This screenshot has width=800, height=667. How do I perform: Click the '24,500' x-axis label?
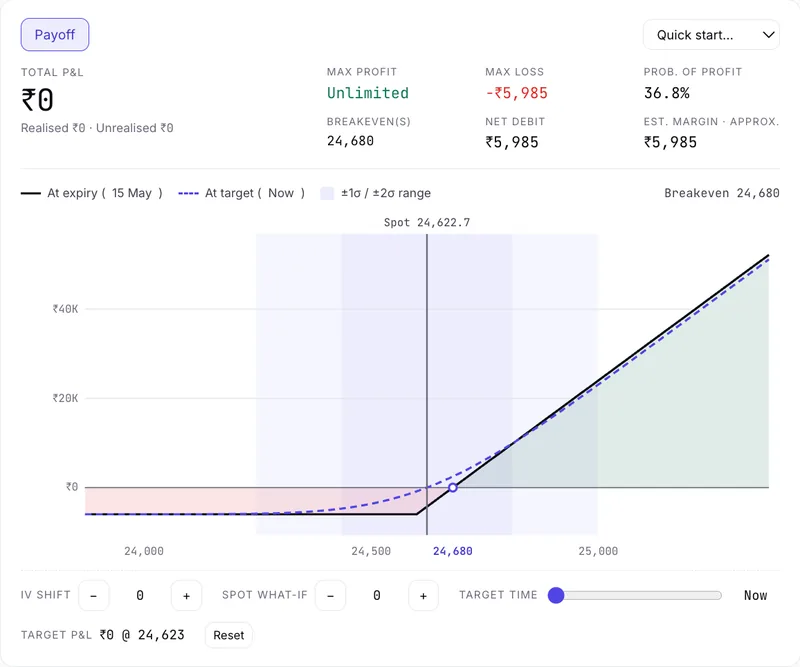371,551
